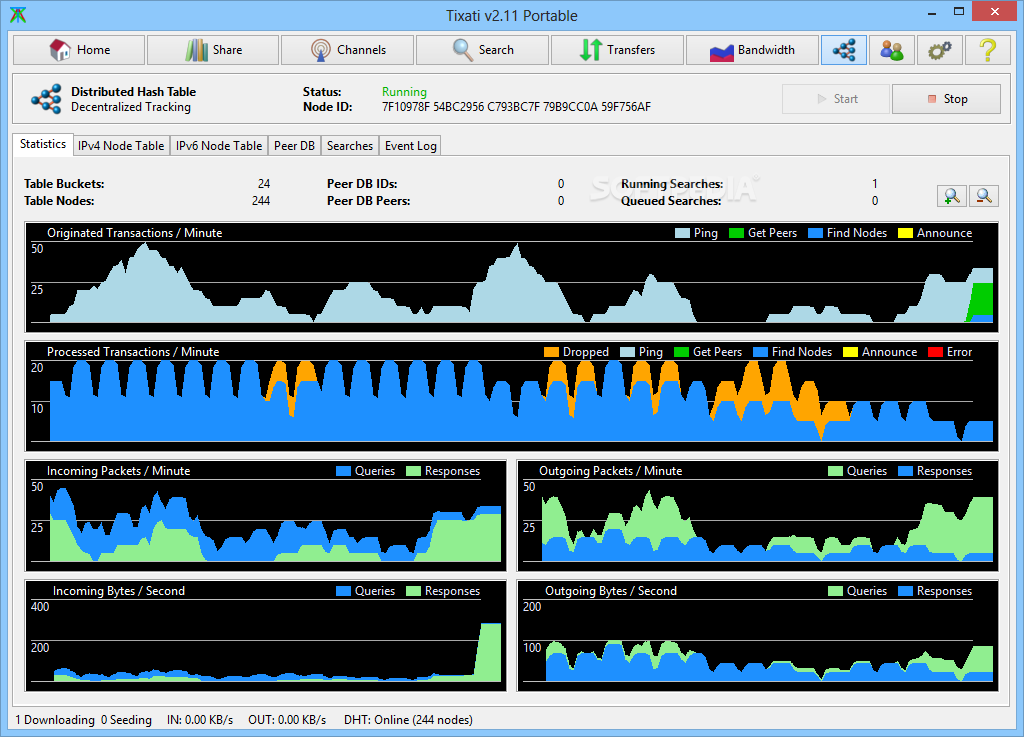
Task: Click the Incoming Bytes / Second graph
Action: pos(266,636)
